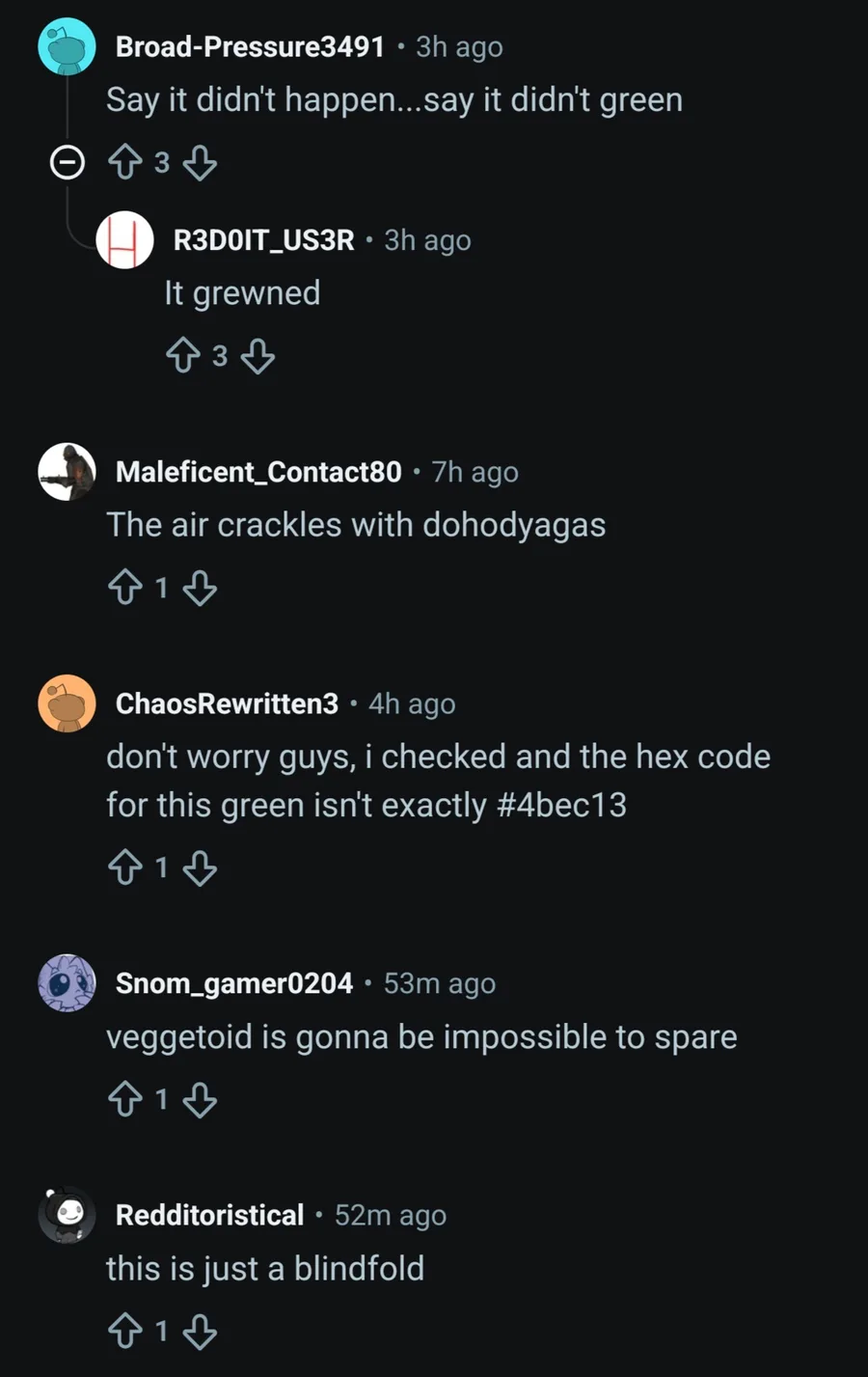868x1377 pixels.
Task: Open Broad-Pressure3491's profile via username
Action: tap(250, 46)
